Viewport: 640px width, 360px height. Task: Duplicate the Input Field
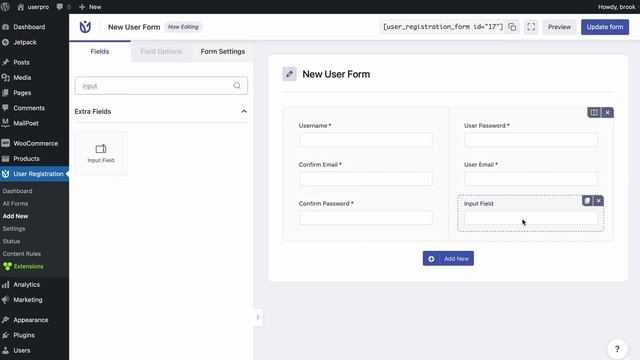(x=587, y=201)
